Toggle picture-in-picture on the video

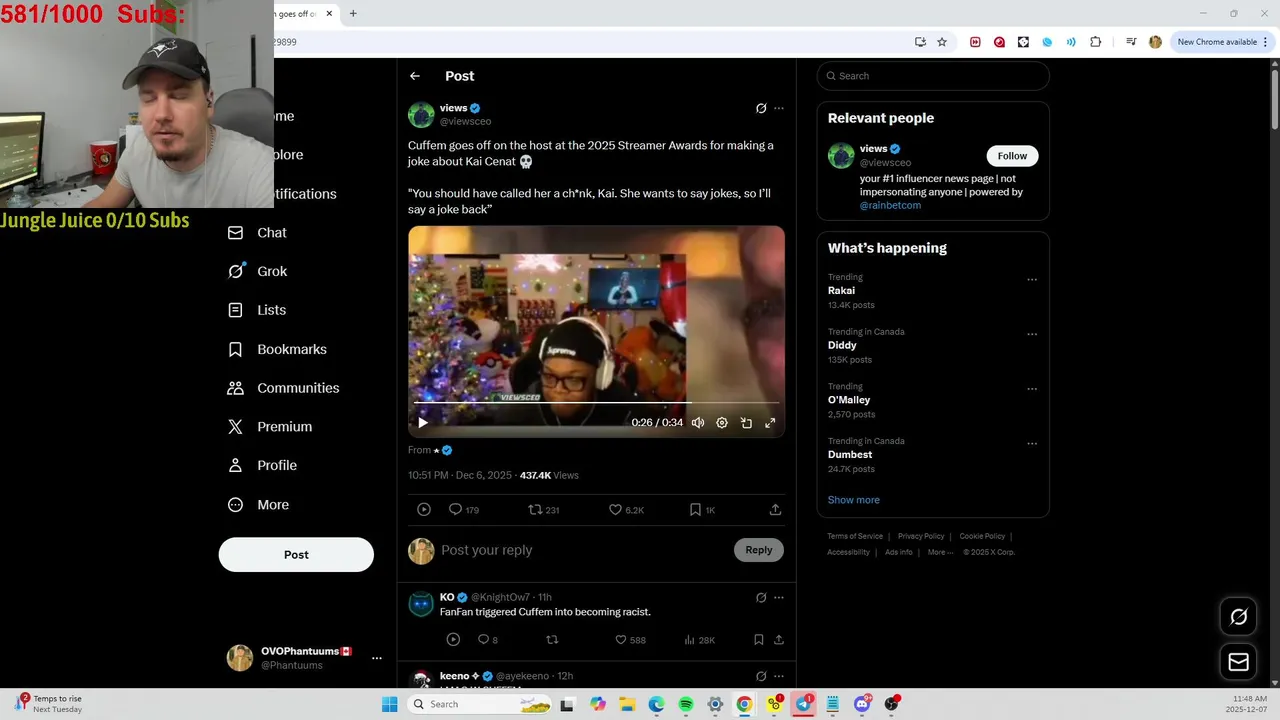[x=746, y=423]
